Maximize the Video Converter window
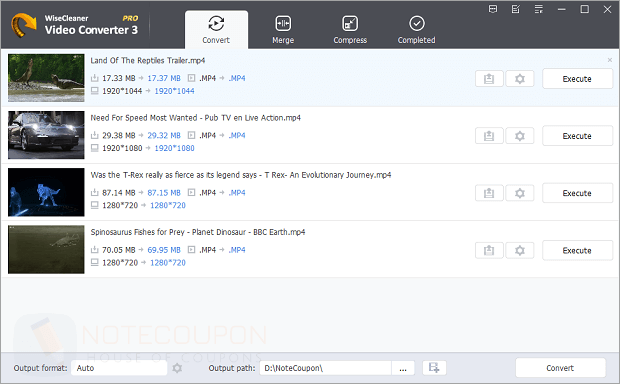 click(x=584, y=9)
